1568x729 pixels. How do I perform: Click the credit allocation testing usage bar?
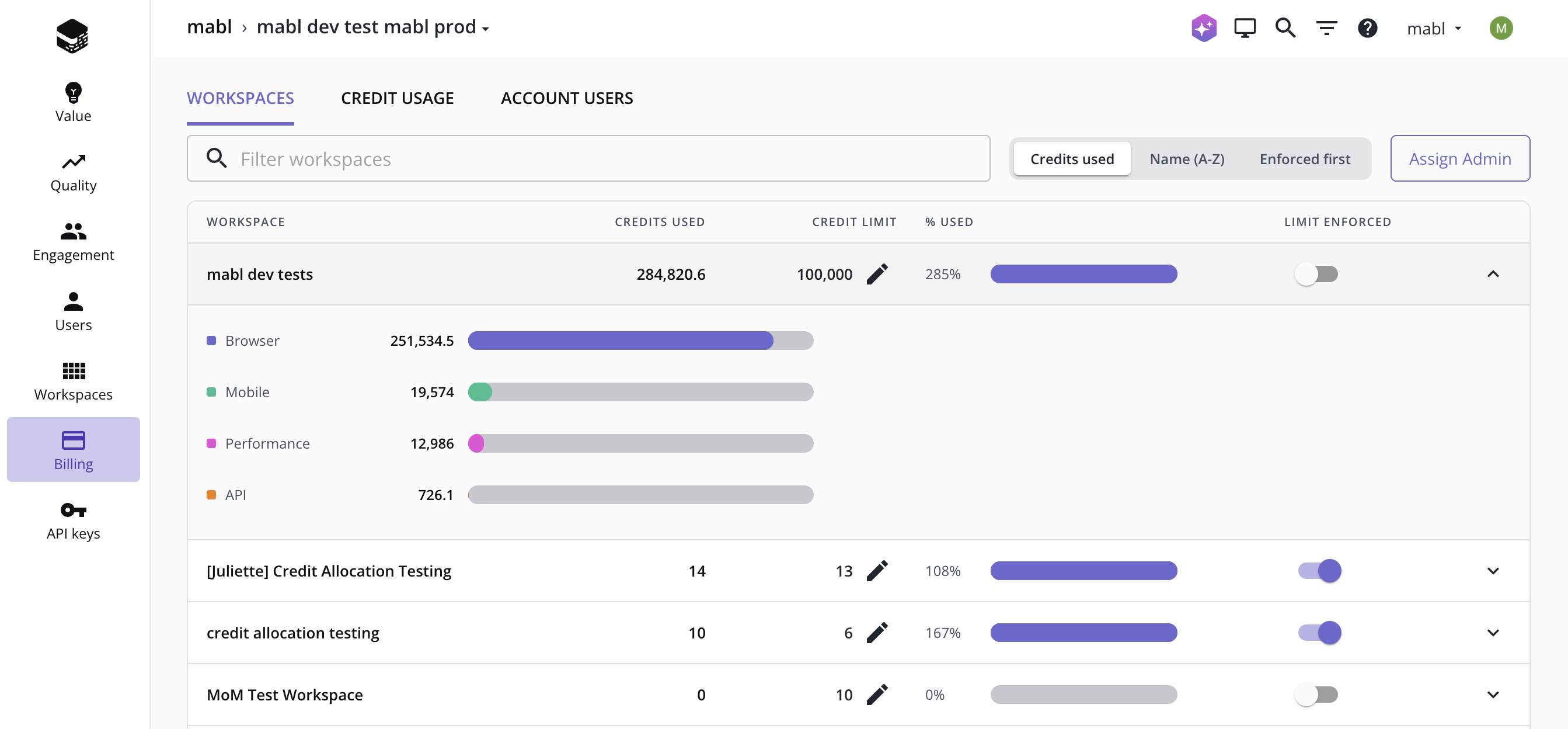(x=1083, y=633)
